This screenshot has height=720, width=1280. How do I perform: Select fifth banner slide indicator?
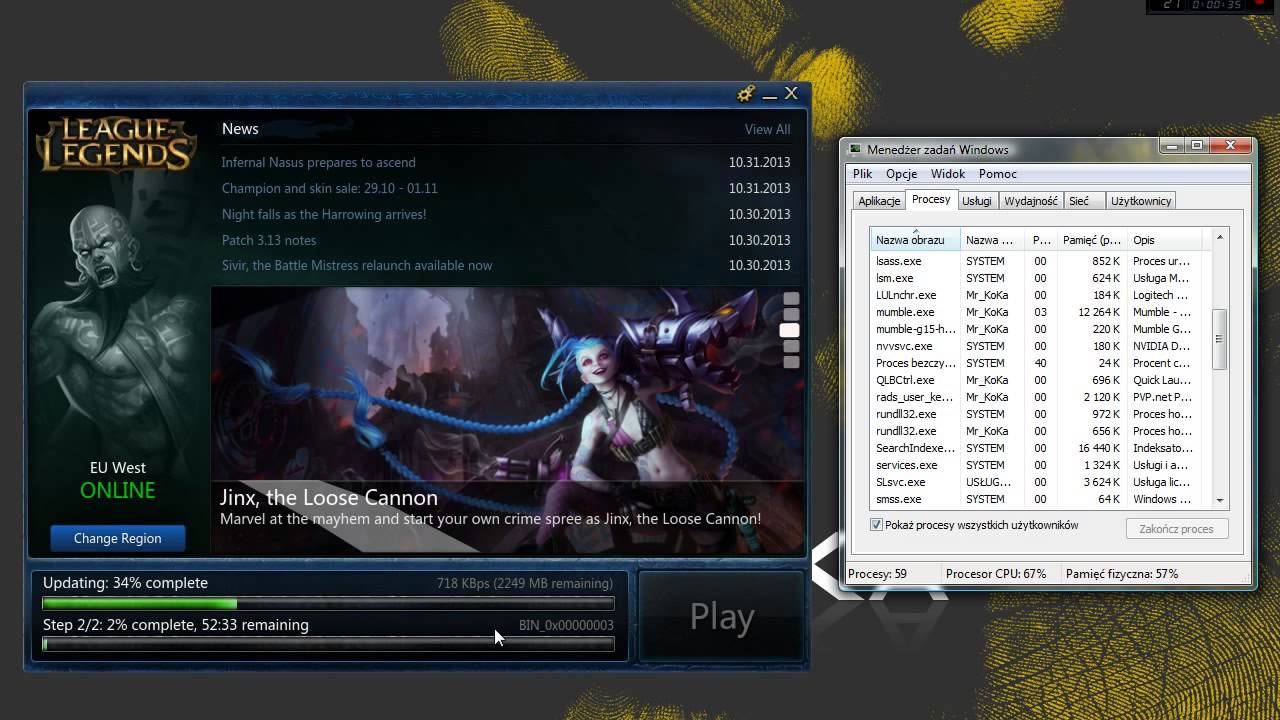[x=791, y=362]
